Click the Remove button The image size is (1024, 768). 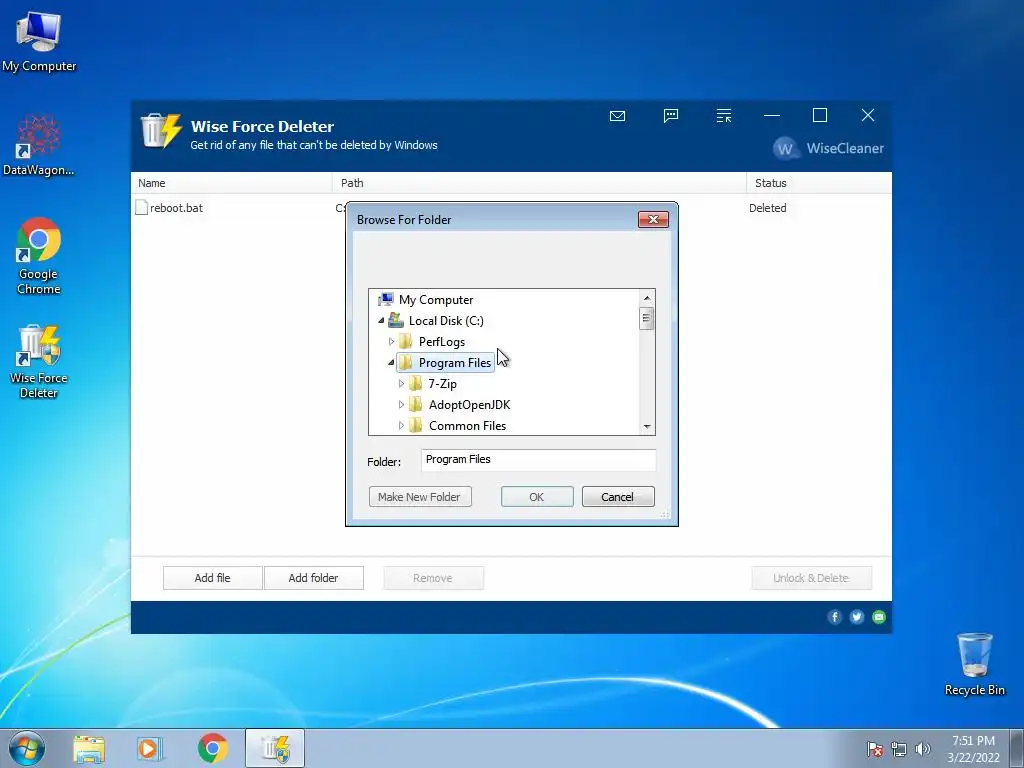pyautogui.click(x=433, y=578)
